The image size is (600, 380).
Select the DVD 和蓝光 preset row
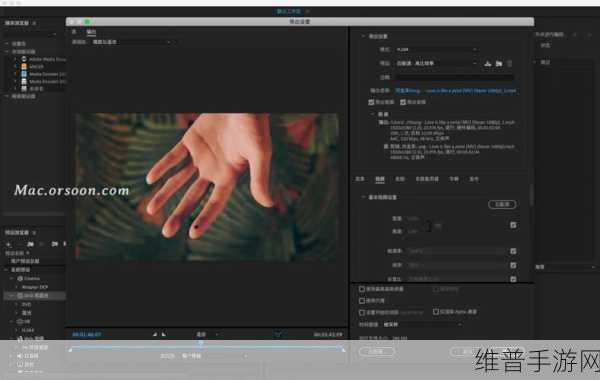[x=34, y=296]
